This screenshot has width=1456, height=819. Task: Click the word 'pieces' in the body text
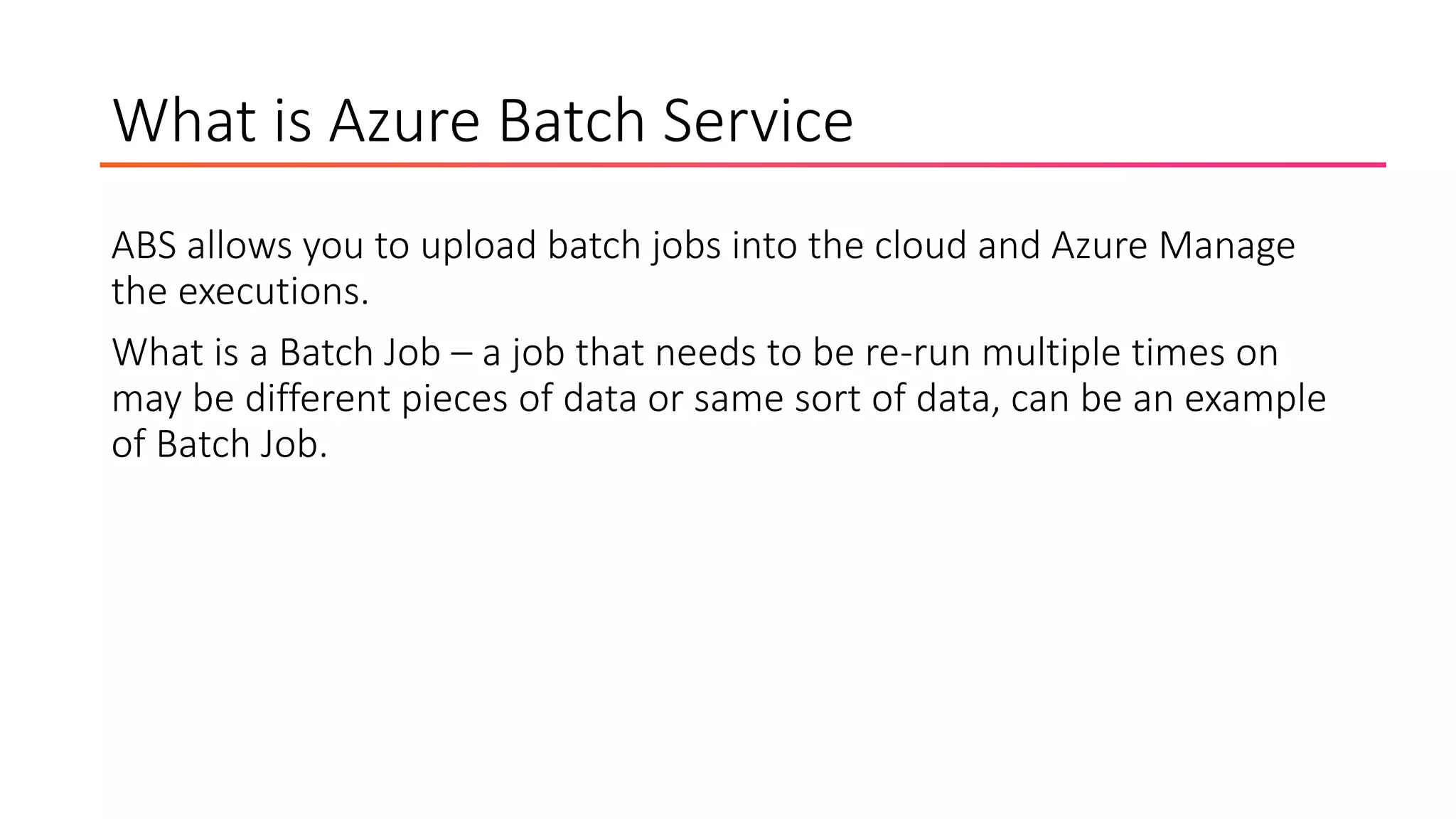tap(454, 398)
